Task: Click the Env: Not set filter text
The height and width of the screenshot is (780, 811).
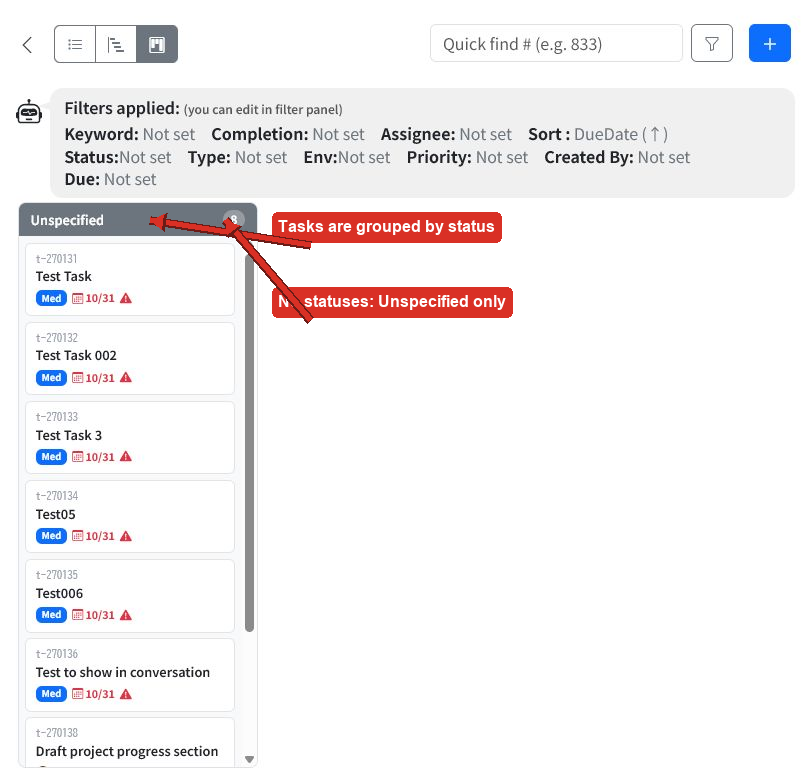Action: [x=347, y=157]
